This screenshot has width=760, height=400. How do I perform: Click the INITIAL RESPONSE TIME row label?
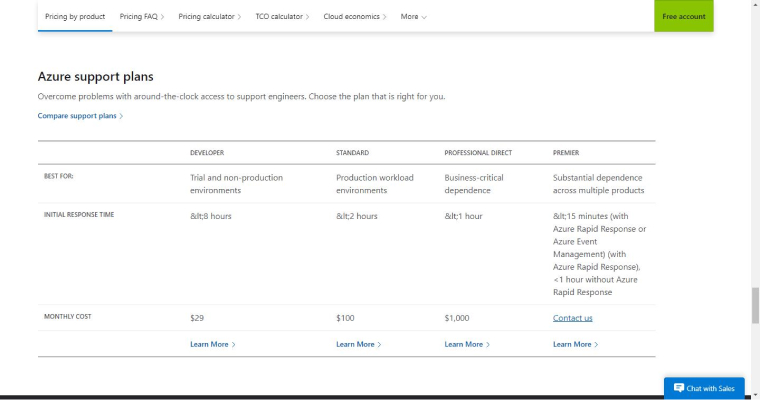click(79, 214)
